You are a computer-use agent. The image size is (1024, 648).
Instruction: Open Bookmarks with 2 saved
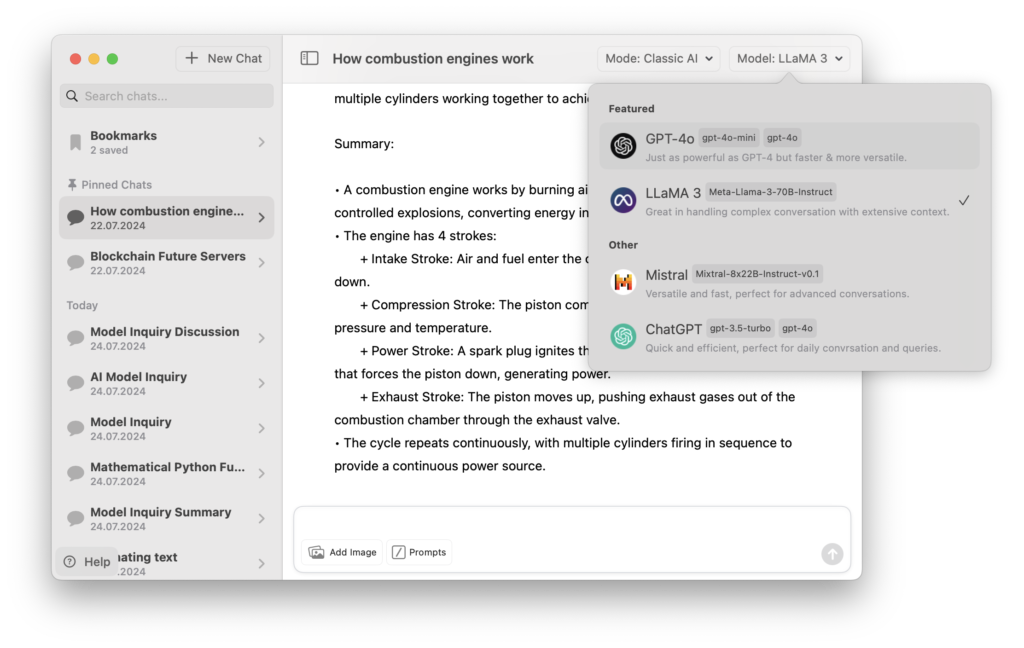[x=167, y=142]
